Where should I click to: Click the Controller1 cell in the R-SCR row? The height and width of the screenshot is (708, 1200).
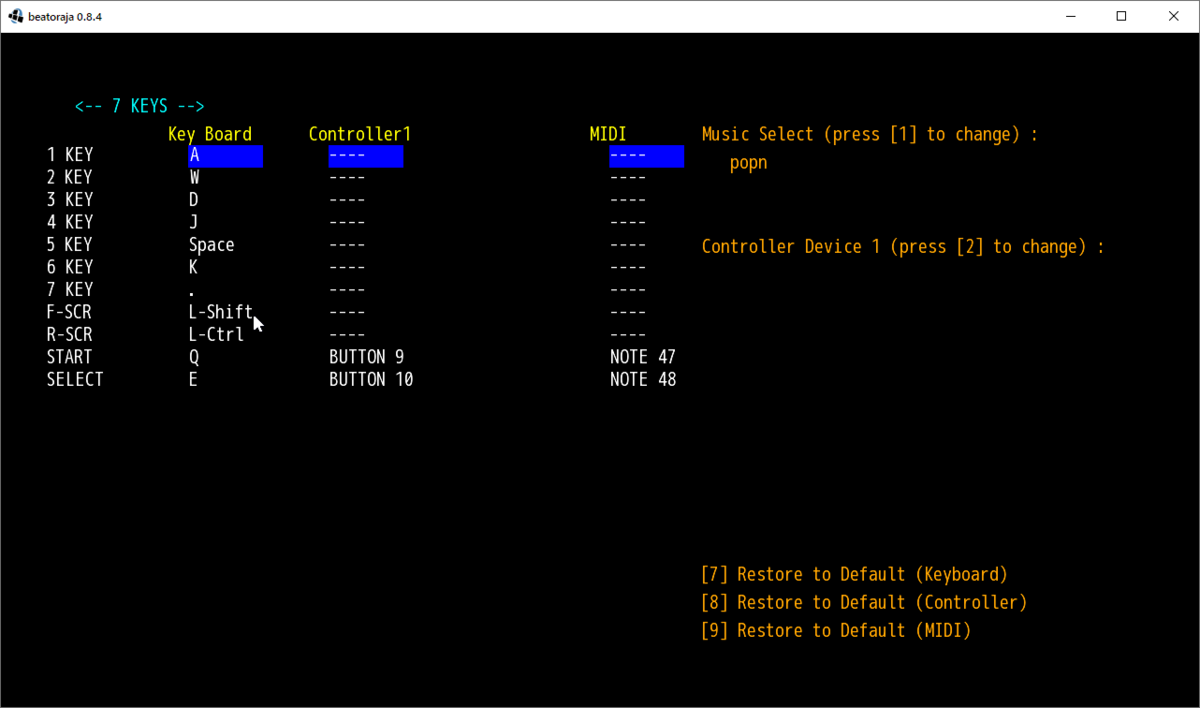[x=347, y=335]
